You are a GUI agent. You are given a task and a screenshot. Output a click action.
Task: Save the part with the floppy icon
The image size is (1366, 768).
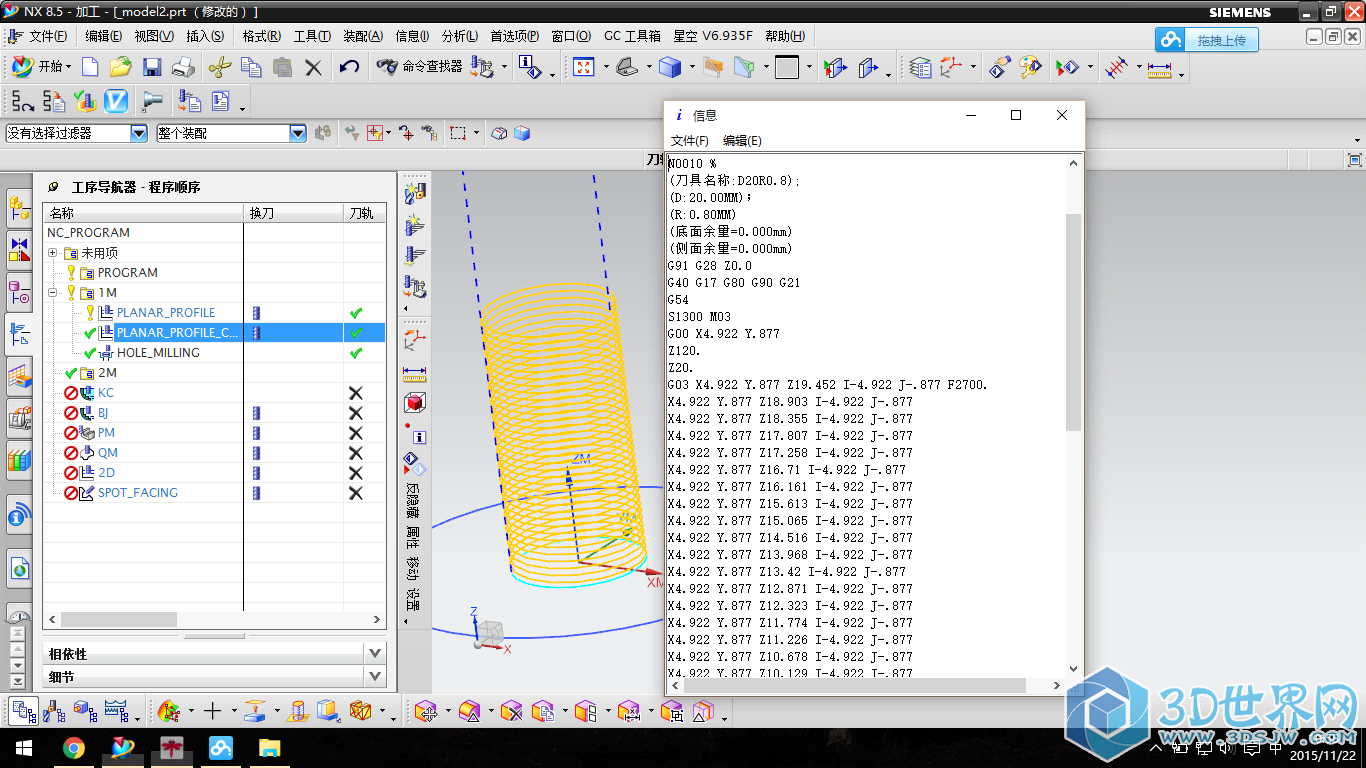point(152,67)
